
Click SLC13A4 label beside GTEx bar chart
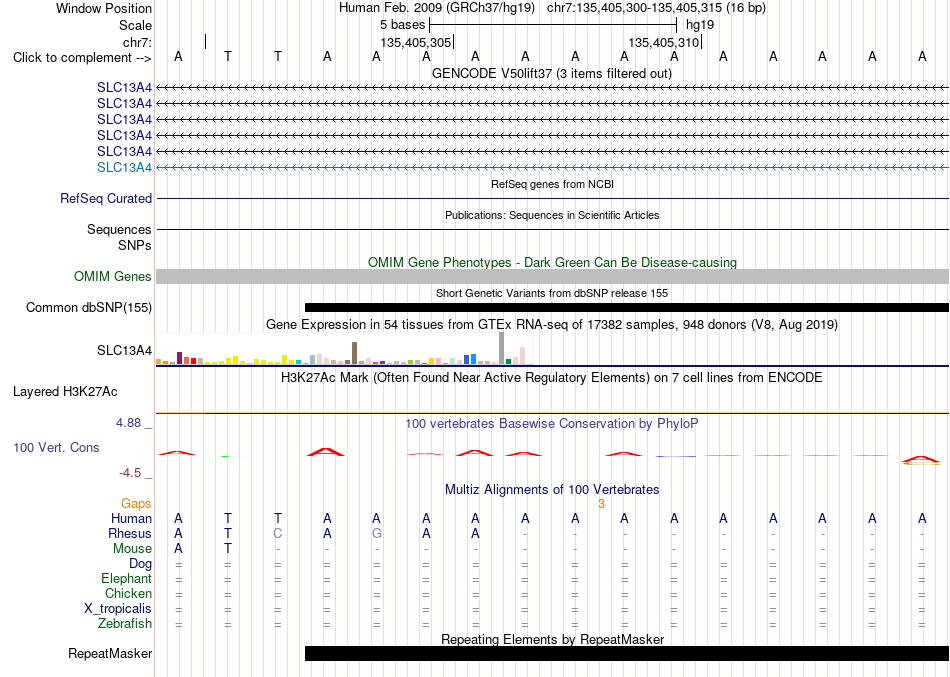pyautogui.click(x=124, y=350)
